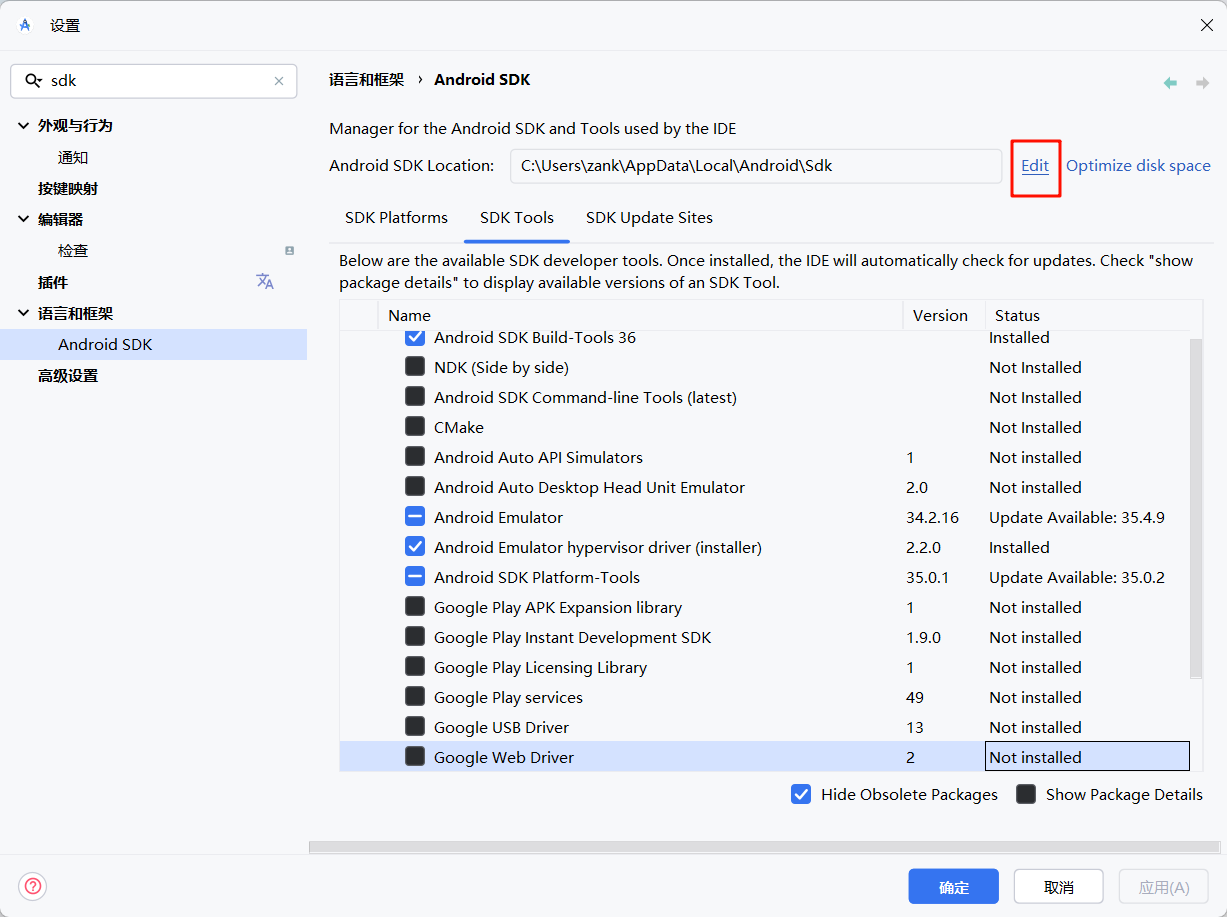
Task: Clear the sdk search text
Action: click(279, 81)
